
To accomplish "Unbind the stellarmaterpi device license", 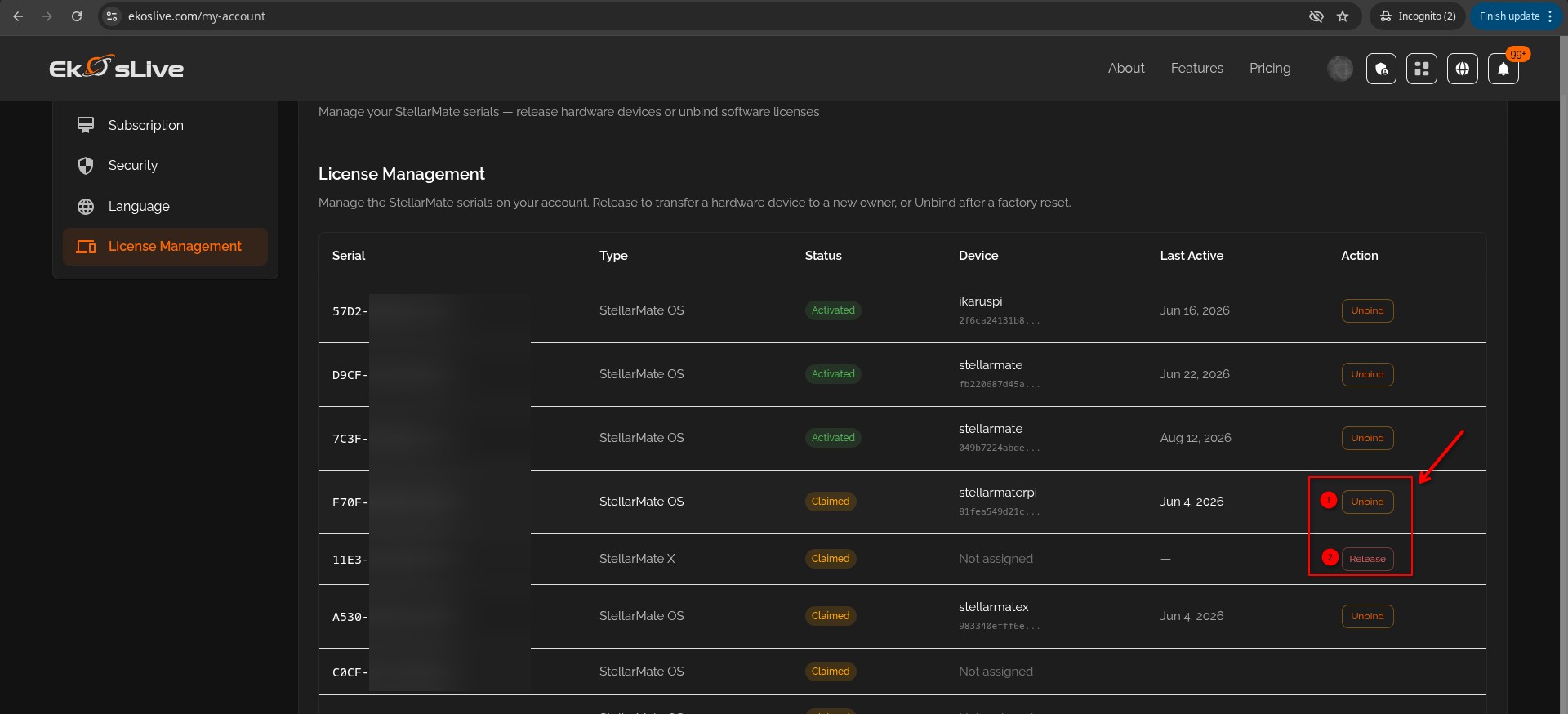I will (1367, 502).
